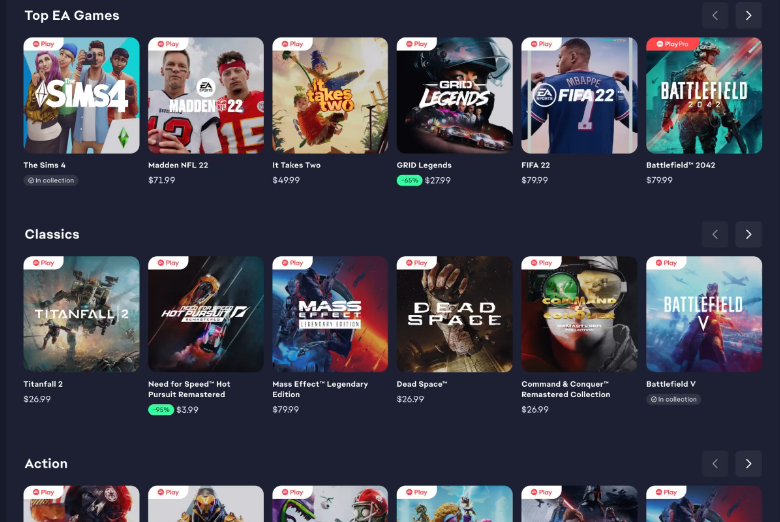Go to previous Top EA Games page
The height and width of the screenshot is (522, 780).
(x=715, y=15)
